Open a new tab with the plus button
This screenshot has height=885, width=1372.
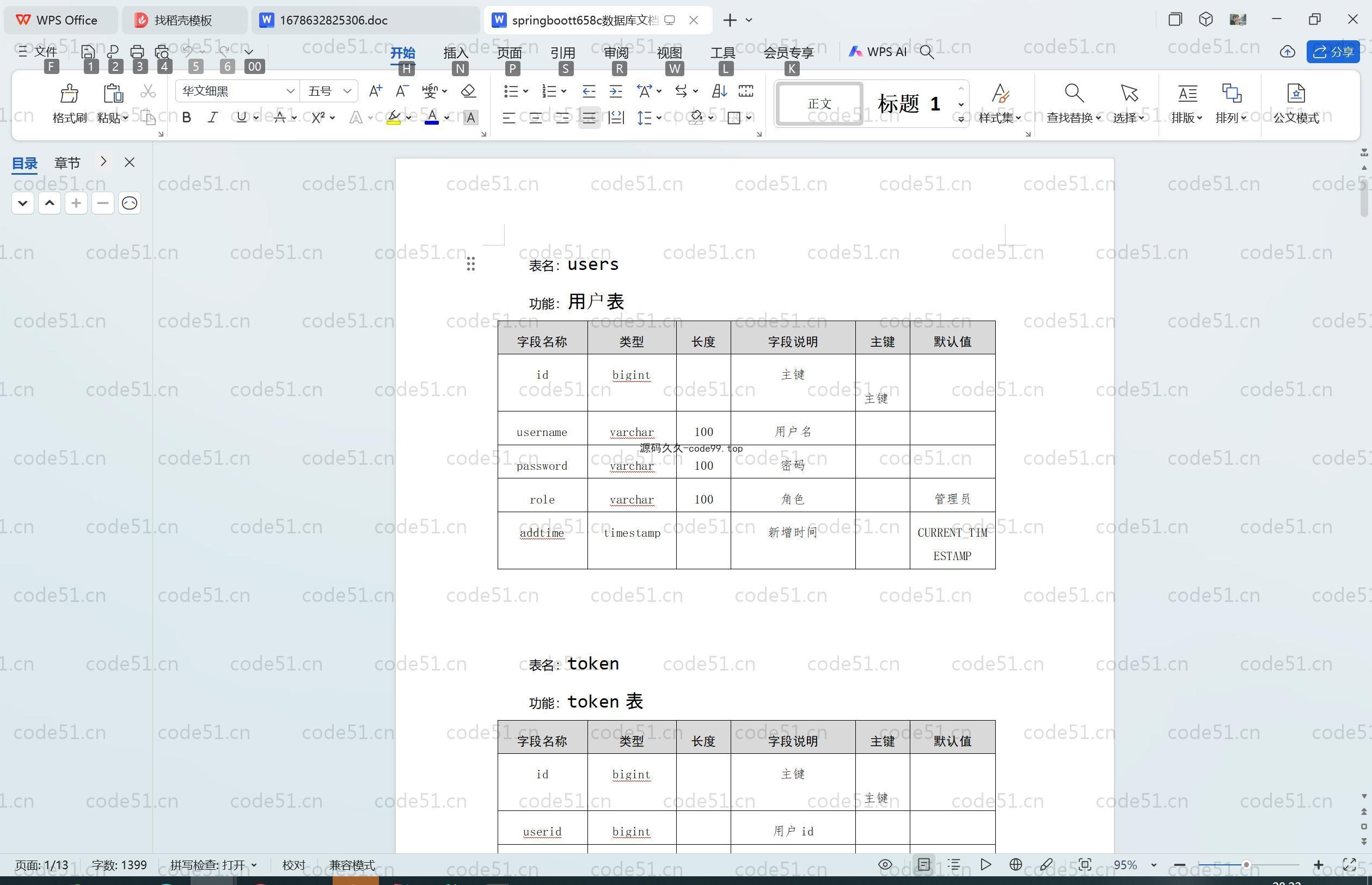click(730, 20)
